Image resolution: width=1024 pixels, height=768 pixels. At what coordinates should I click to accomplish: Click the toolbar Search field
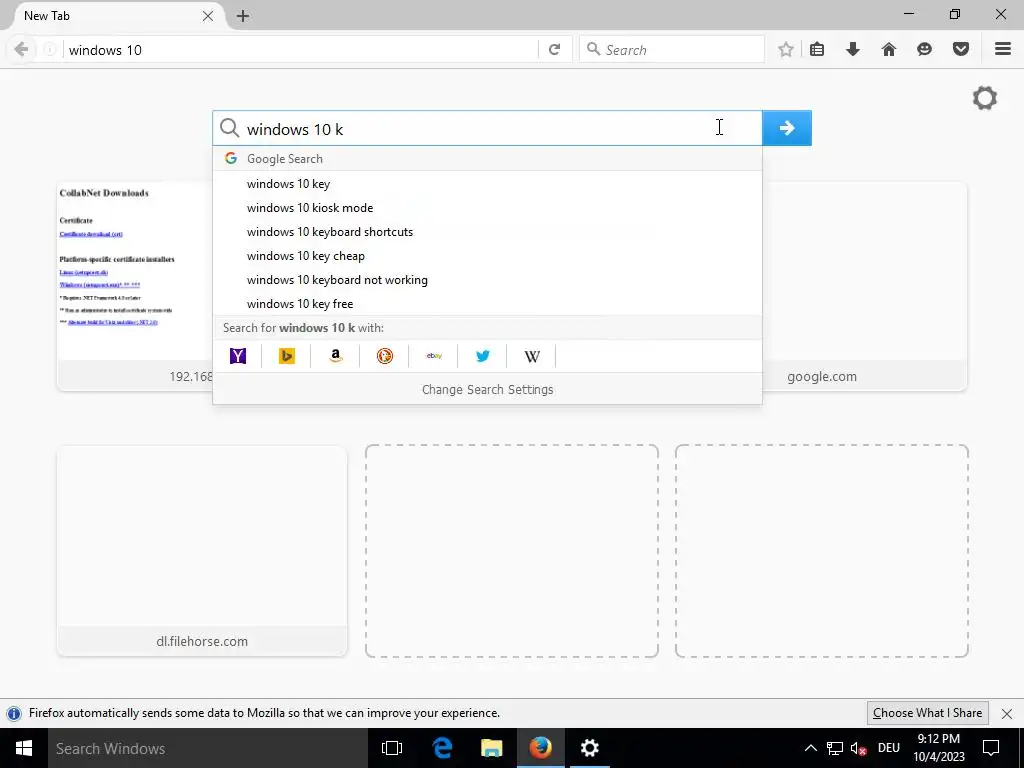tap(672, 50)
